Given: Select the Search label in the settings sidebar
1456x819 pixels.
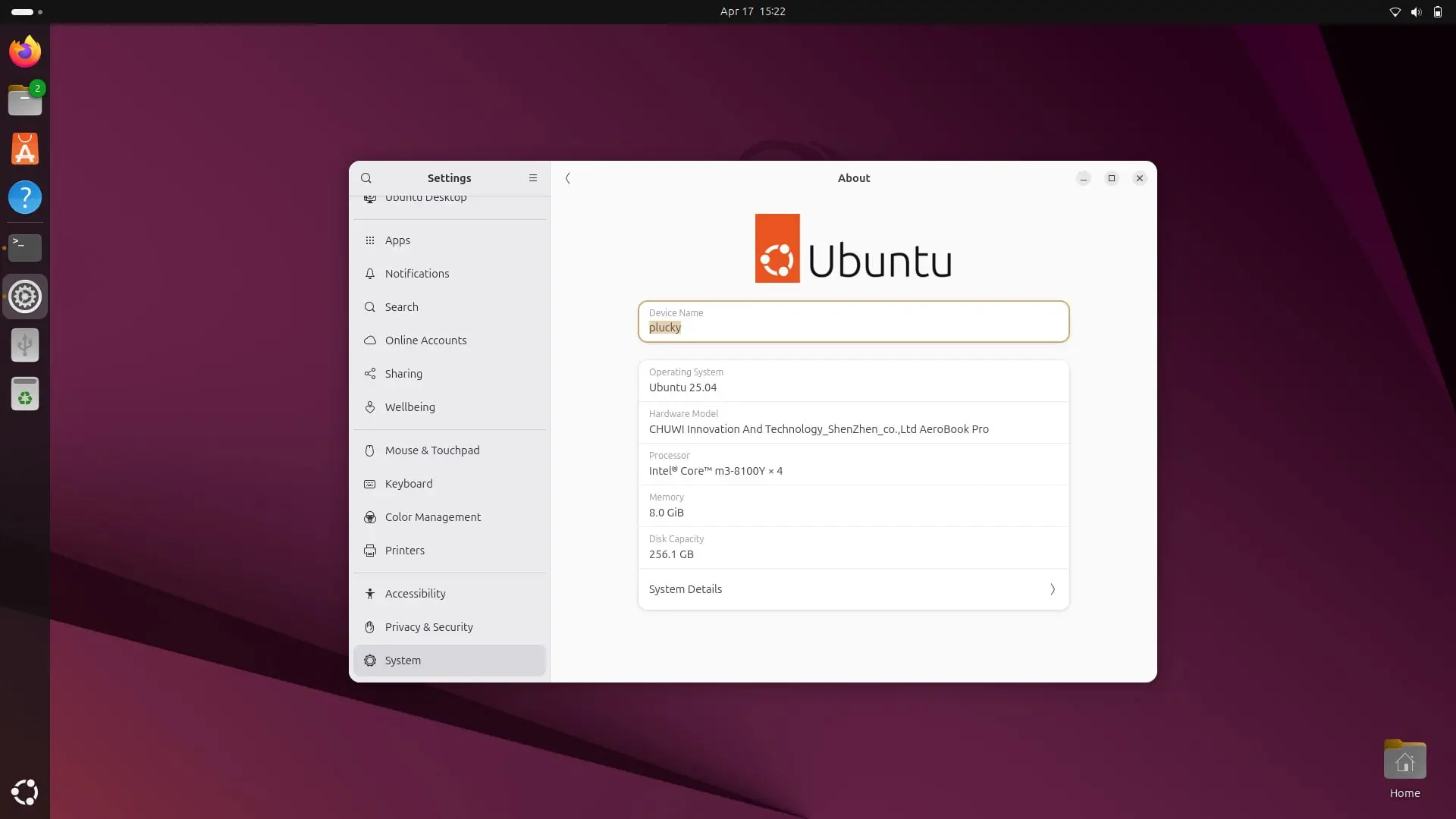Looking at the screenshot, I should tap(401, 307).
